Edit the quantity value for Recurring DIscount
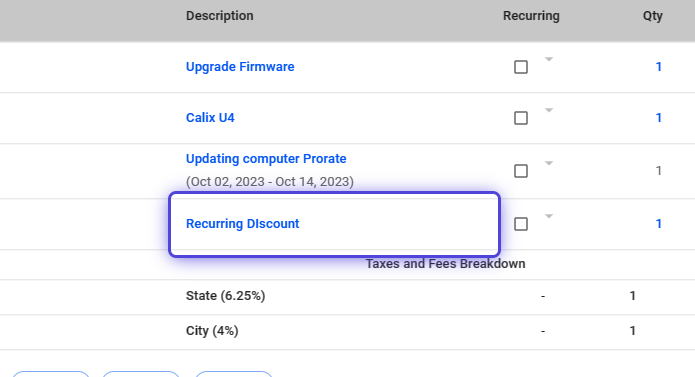 (659, 224)
